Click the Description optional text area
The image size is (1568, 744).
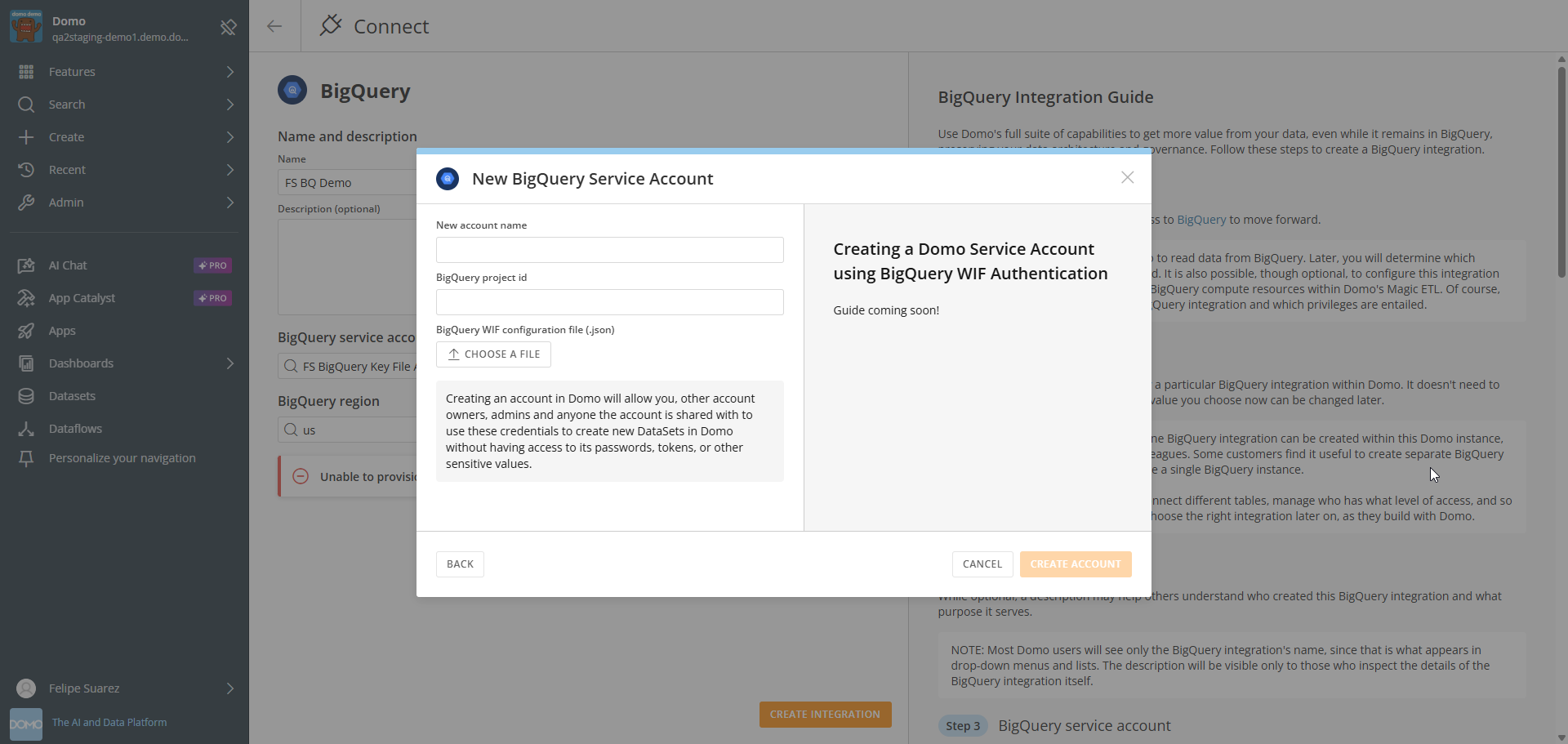[348, 267]
